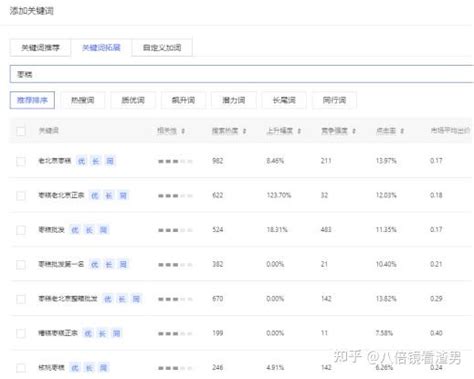
Task: Select the 同行词 filter
Action: (334, 100)
